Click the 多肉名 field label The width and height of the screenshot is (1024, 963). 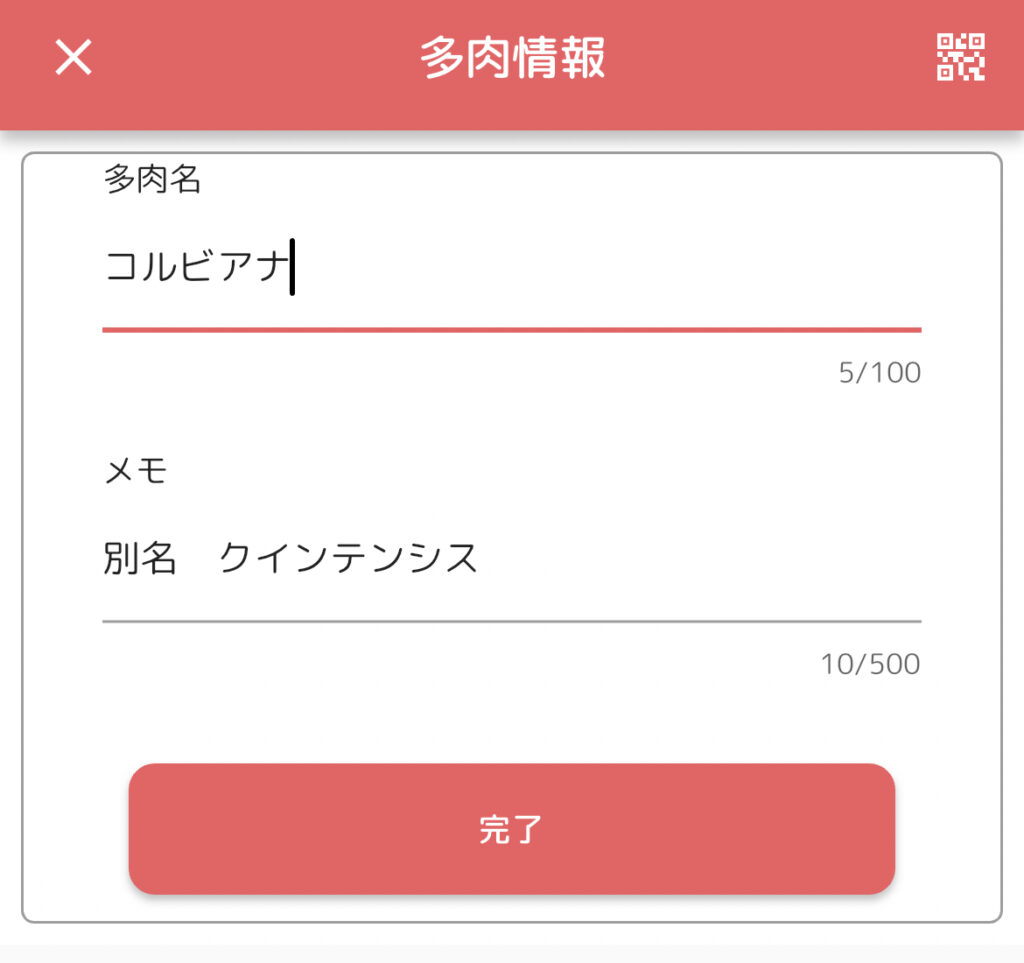pyautogui.click(x=152, y=180)
